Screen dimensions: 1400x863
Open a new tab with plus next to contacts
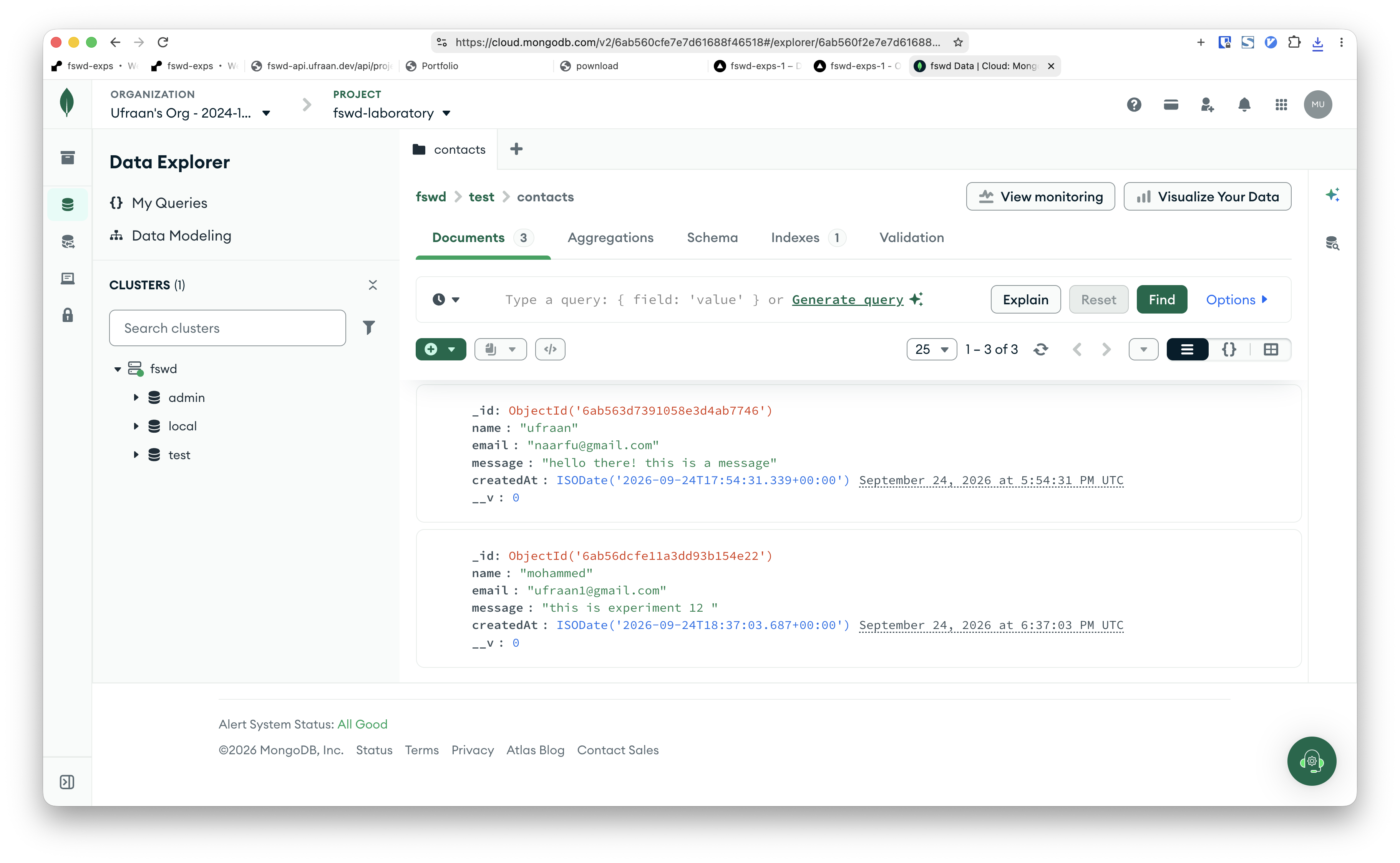516,149
